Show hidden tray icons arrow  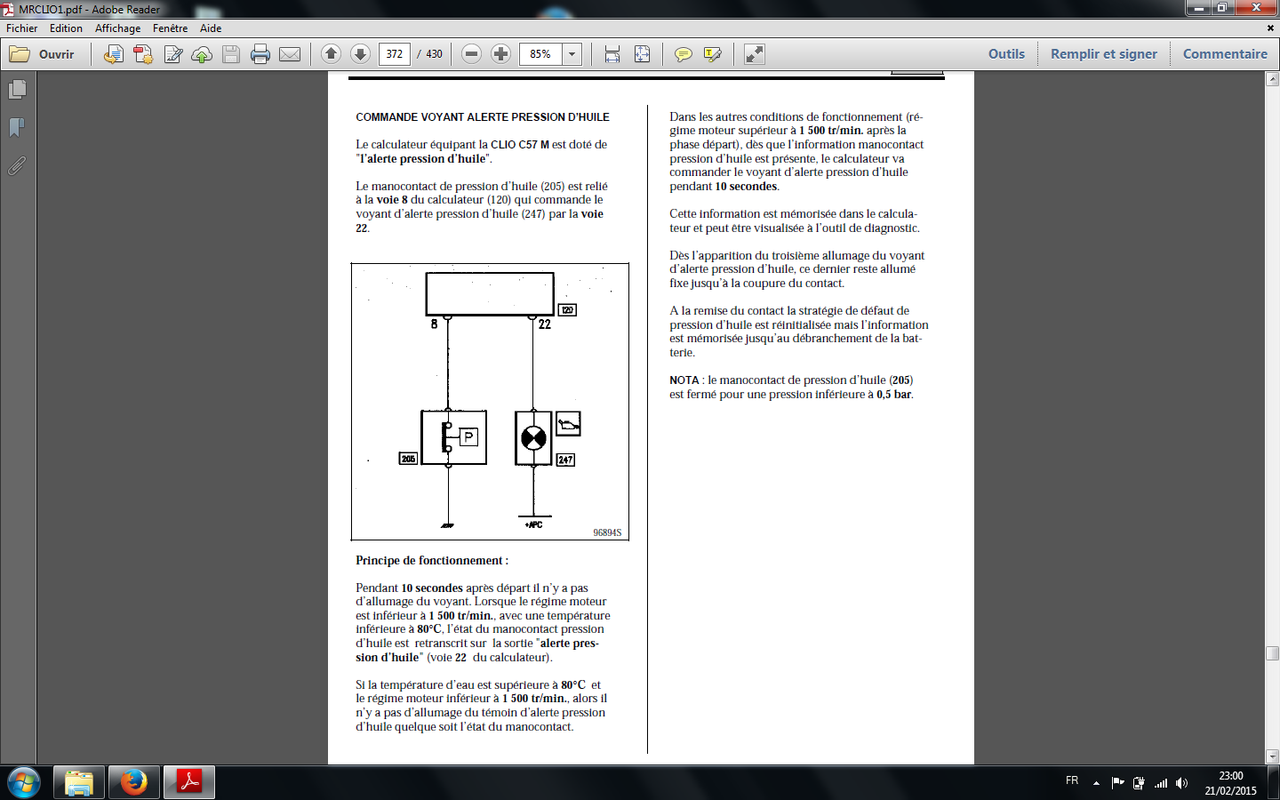click(x=1096, y=782)
